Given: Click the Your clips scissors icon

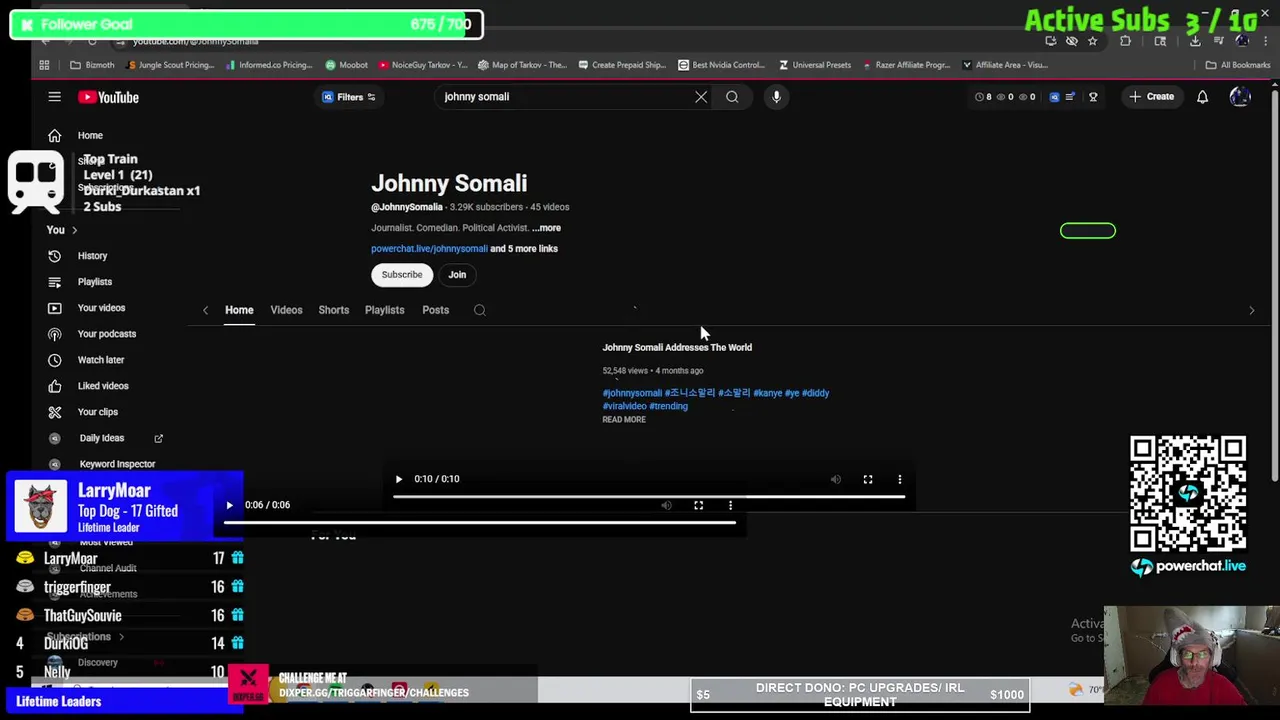Looking at the screenshot, I should click(54, 412).
